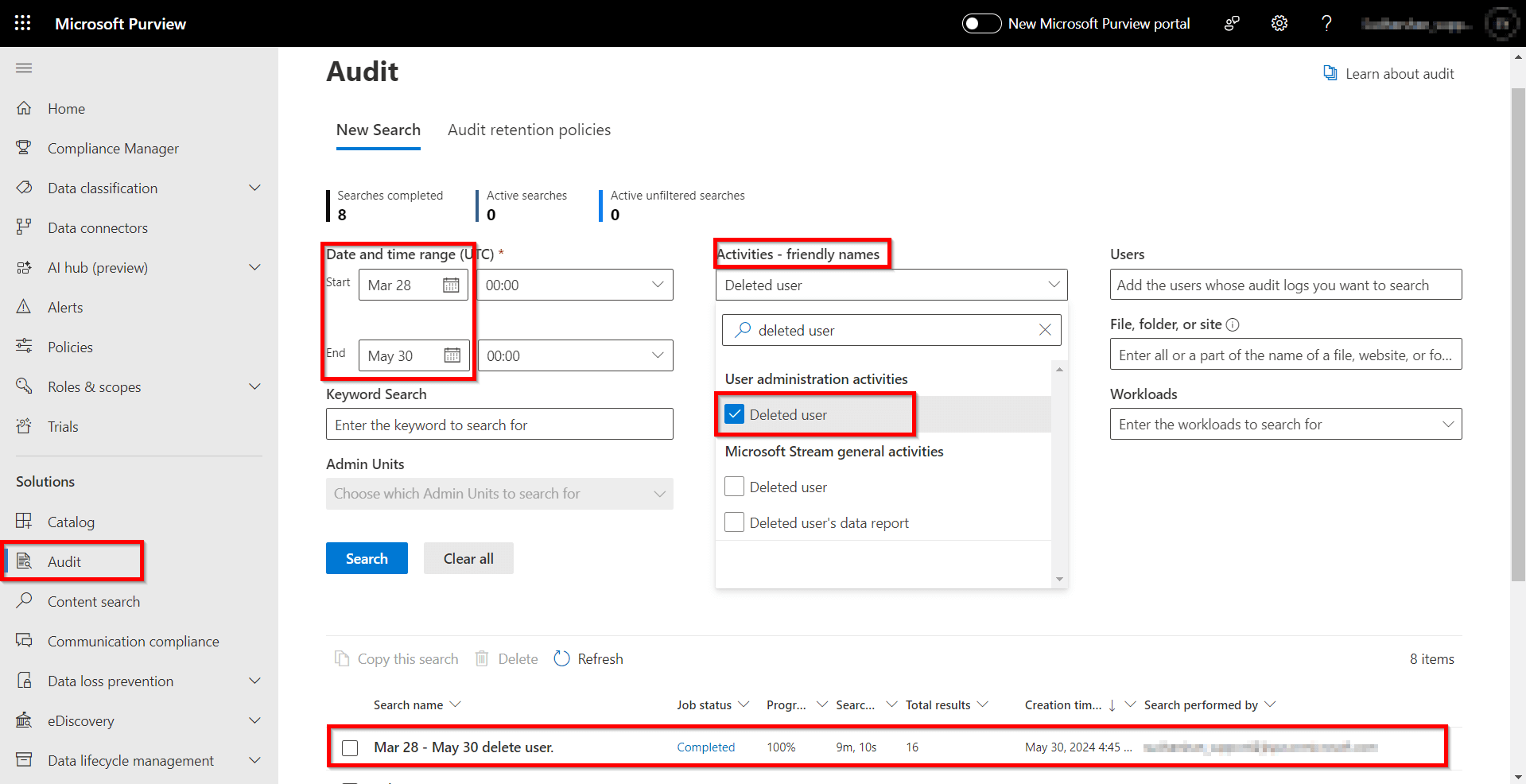Screen dimensions: 1526x784
Task: Open the End date calendar picker icon
Action: point(452,355)
